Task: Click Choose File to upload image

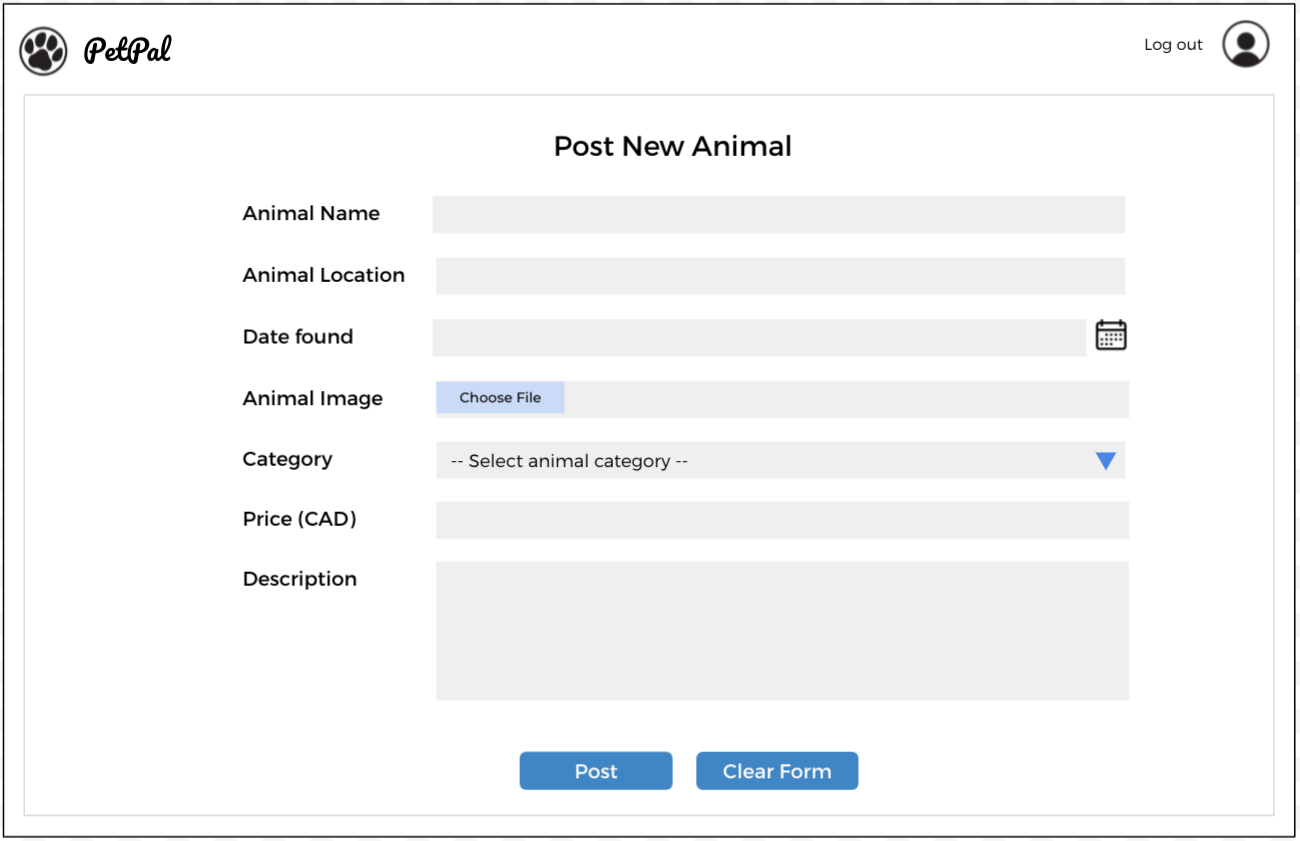Action: (500, 397)
